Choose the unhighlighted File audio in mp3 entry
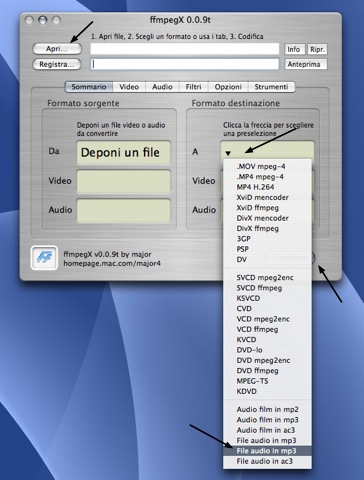Screen dimensions: 364x480 click(x=267, y=440)
